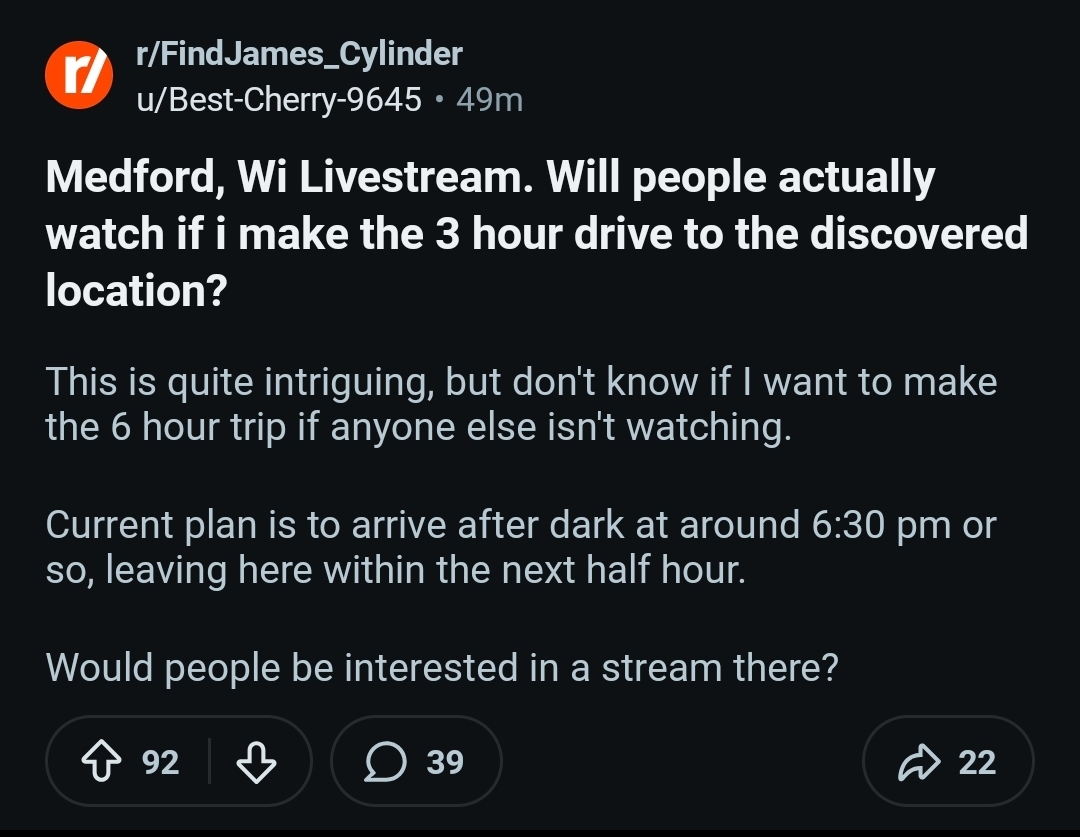Click the word "location?" in the title

135,290
